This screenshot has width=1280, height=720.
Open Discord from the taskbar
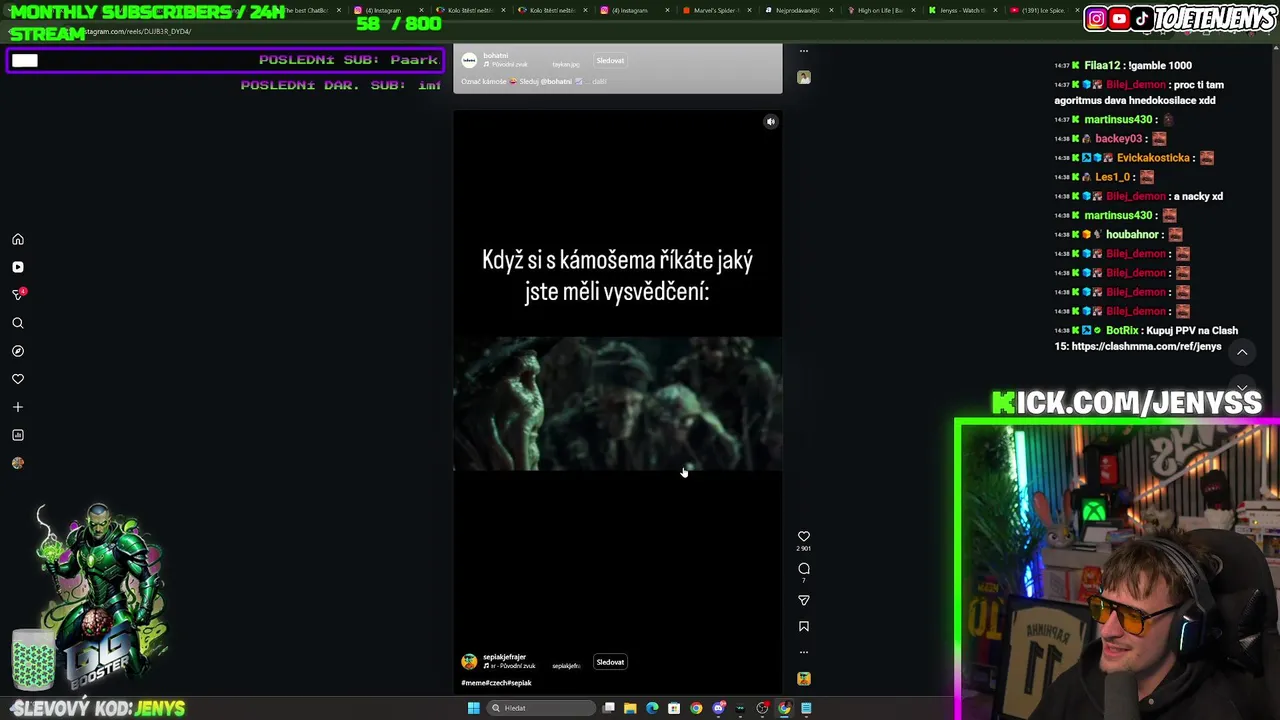click(x=718, y=708)
